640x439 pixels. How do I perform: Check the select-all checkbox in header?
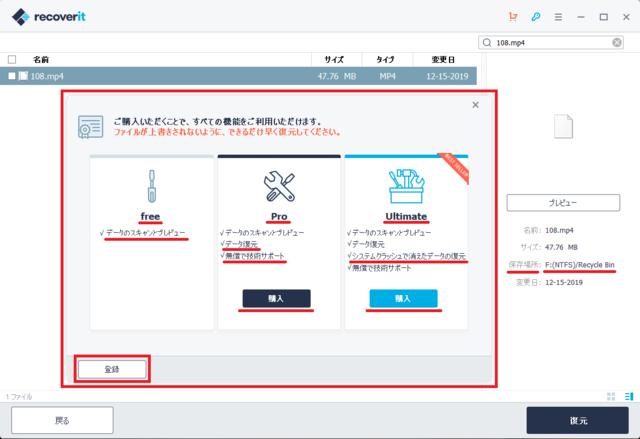coord(12,60)
